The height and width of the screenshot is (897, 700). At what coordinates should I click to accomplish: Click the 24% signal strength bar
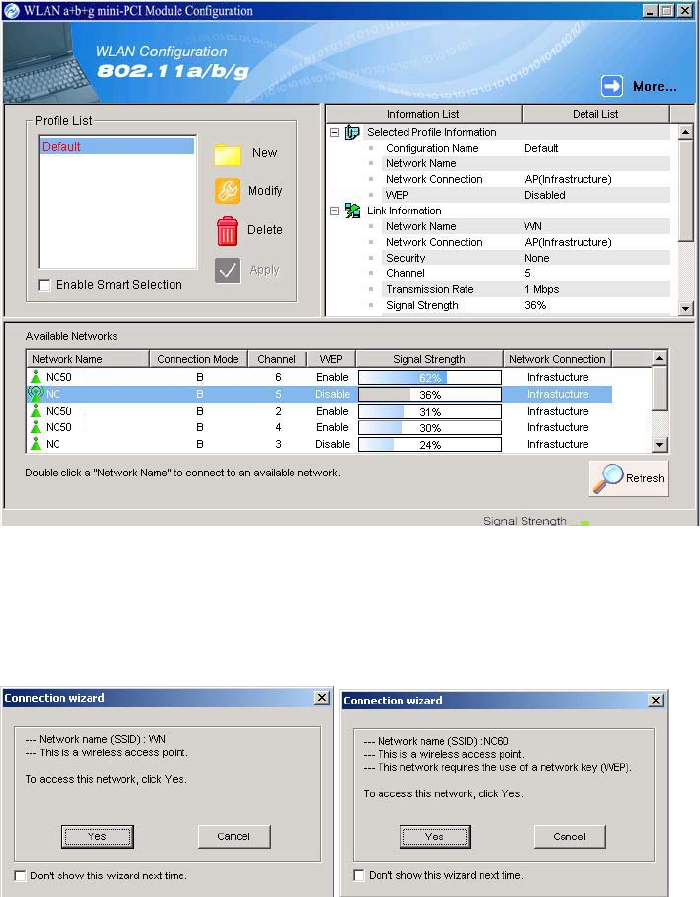click(x=430, y=444)
